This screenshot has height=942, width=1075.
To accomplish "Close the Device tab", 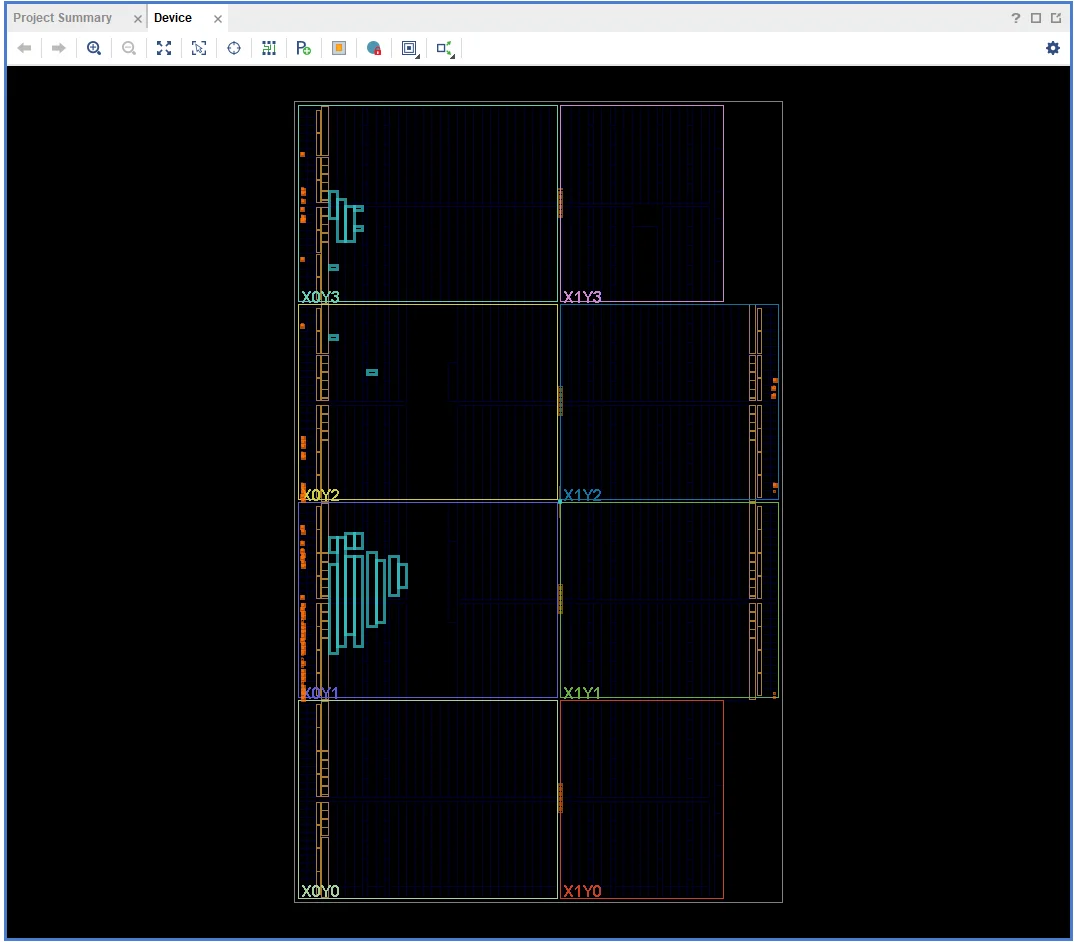I will tap(218, 19).
